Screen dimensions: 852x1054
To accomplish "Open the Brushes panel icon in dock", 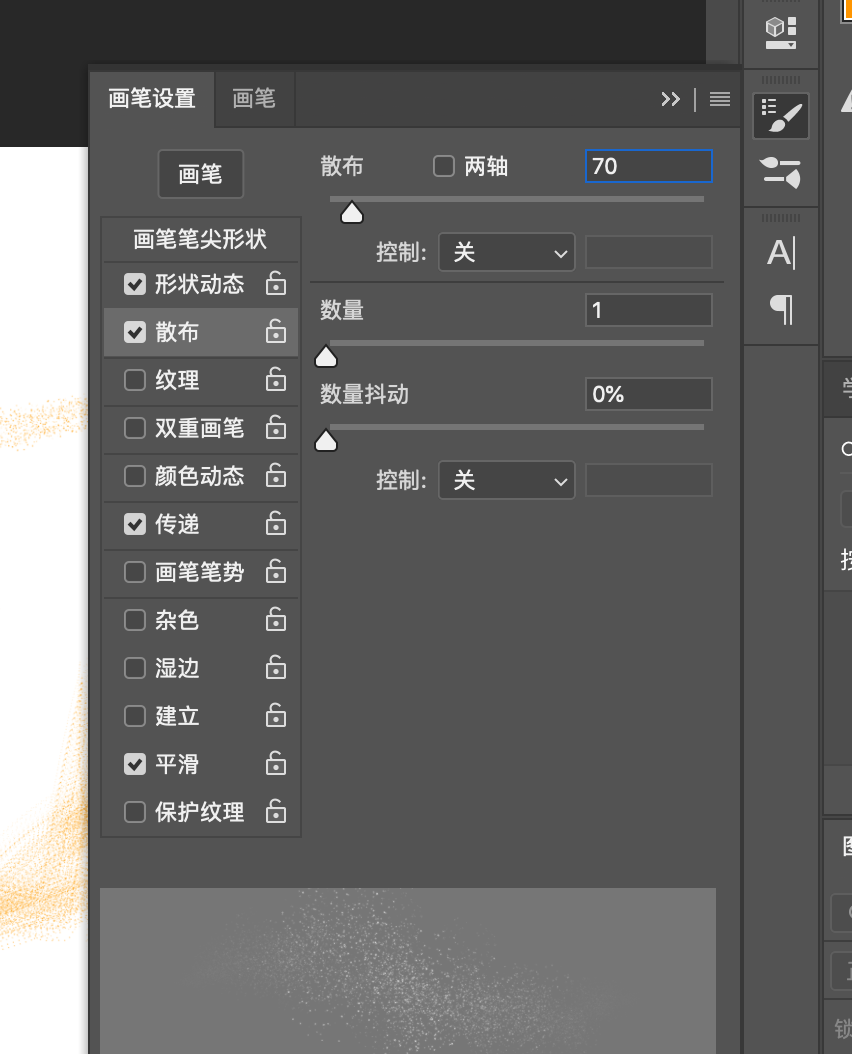I will click(x=781, y=171).
